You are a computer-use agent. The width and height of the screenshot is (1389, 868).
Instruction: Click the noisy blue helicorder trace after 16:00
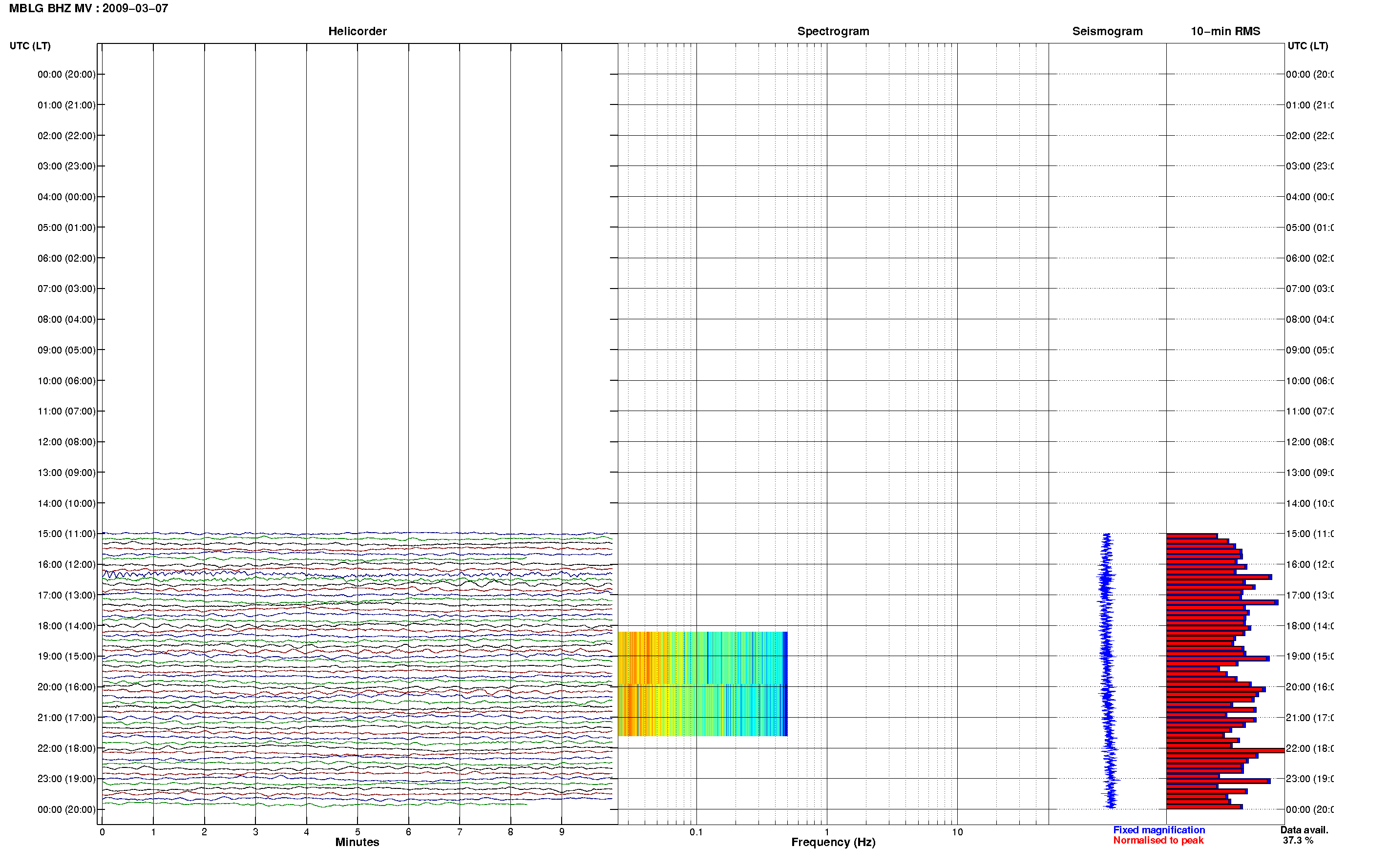point(357,574)
